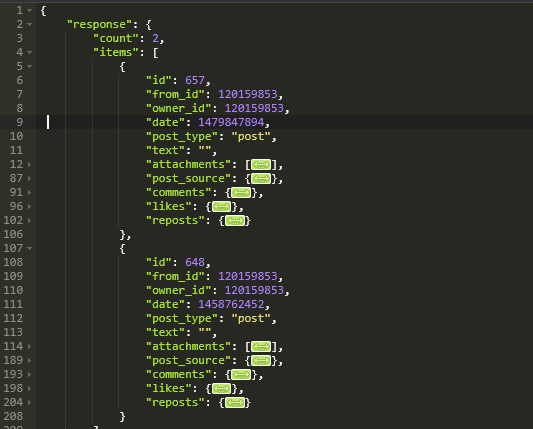Click the owner_id value on line 110

(254, 290)
